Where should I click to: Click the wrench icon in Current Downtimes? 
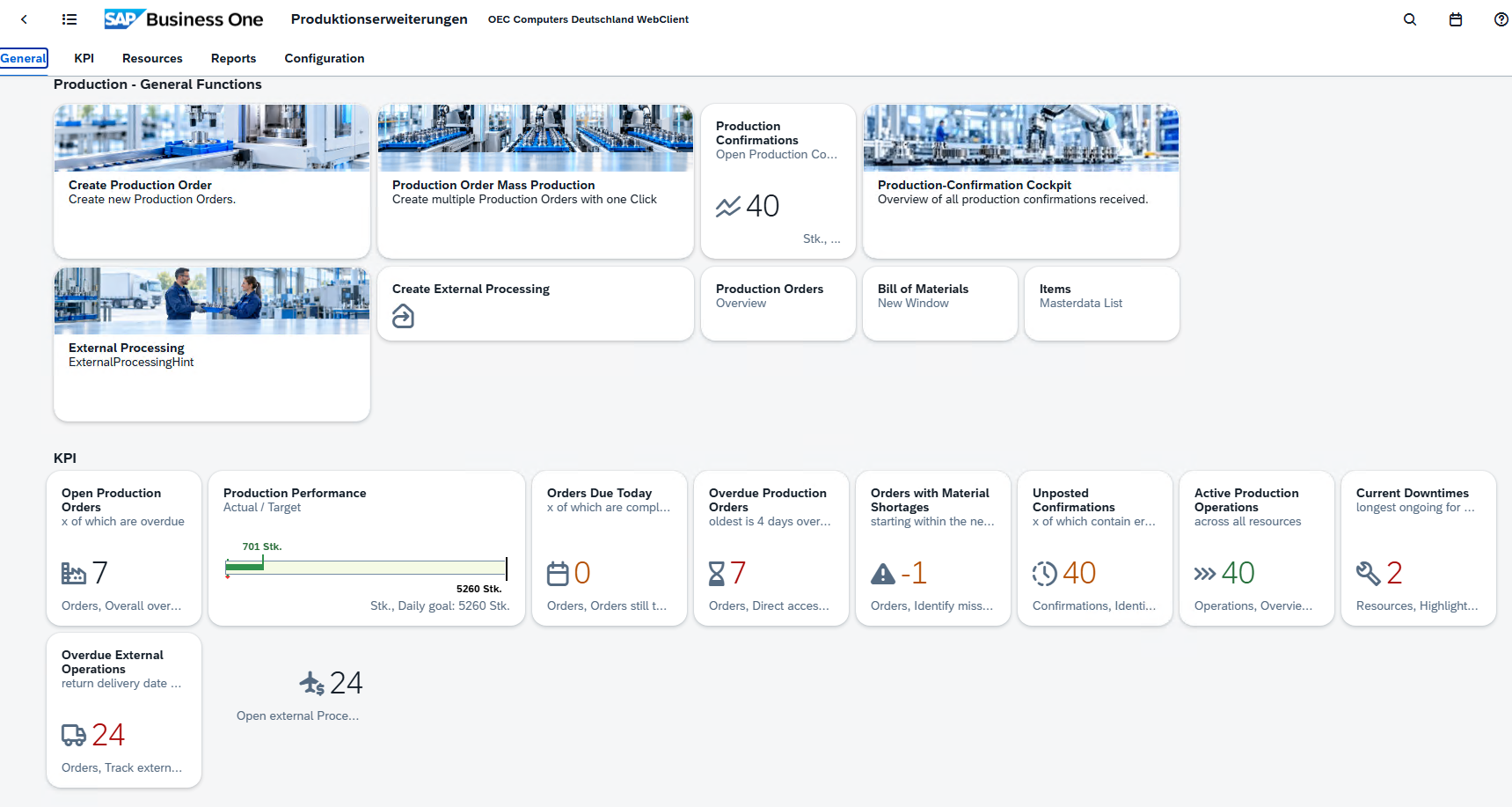pyautogui.click(x=1369, y=574)
